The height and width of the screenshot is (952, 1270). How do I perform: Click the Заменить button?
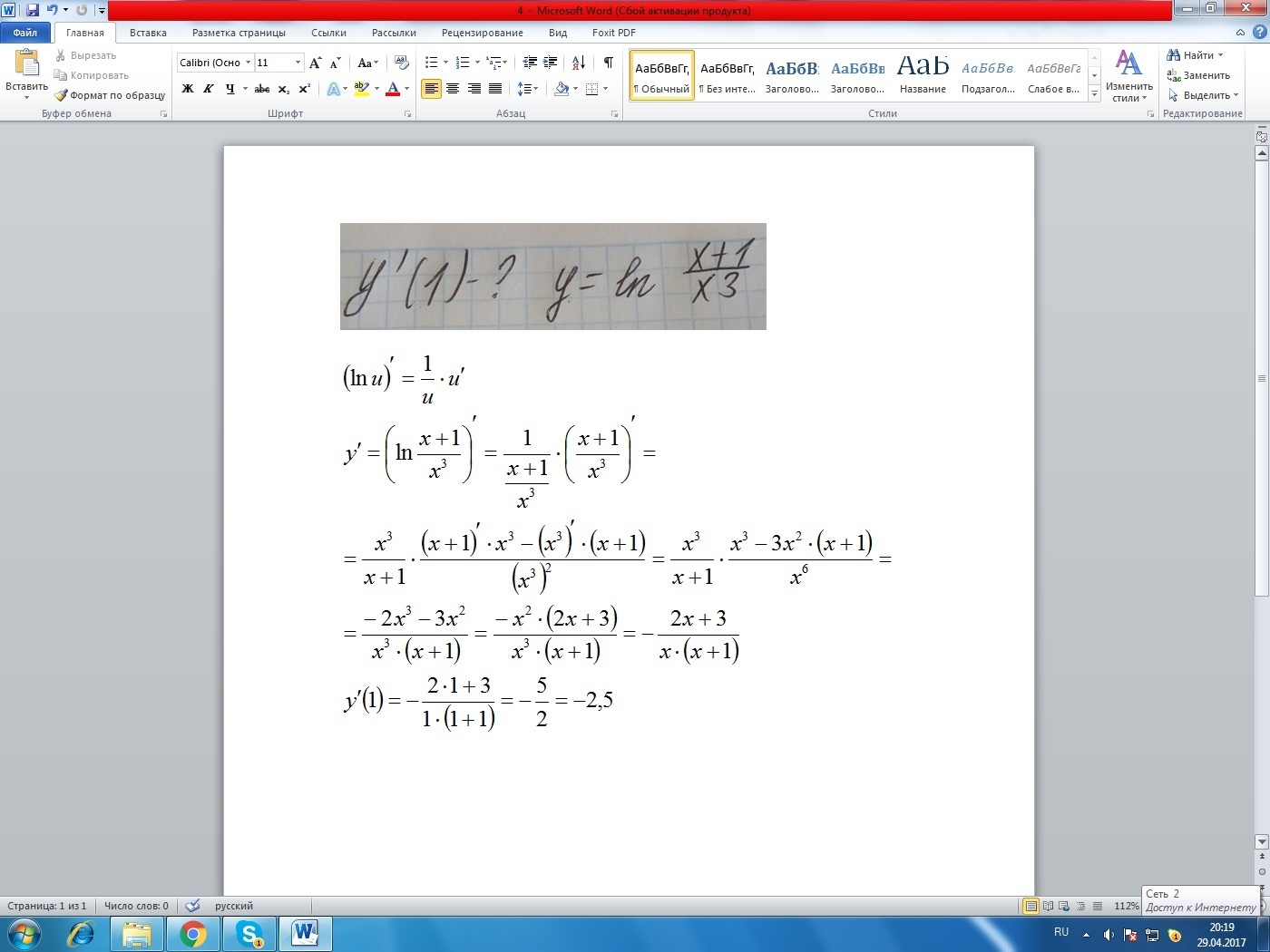click(1198, 75)
